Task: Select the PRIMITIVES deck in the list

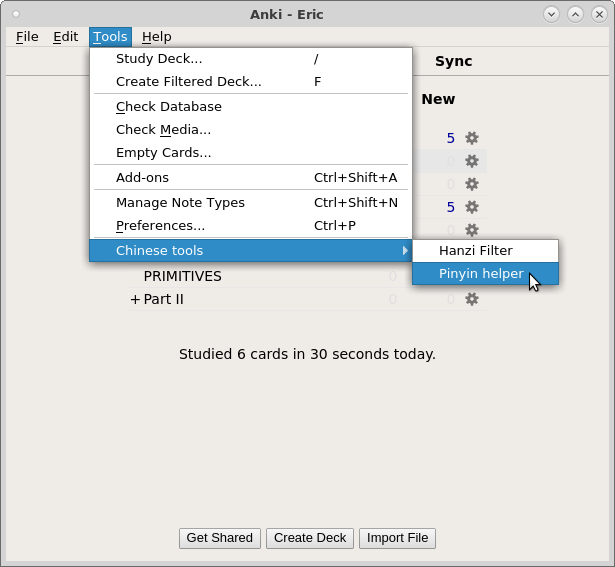Action: [x=182, y=276]
